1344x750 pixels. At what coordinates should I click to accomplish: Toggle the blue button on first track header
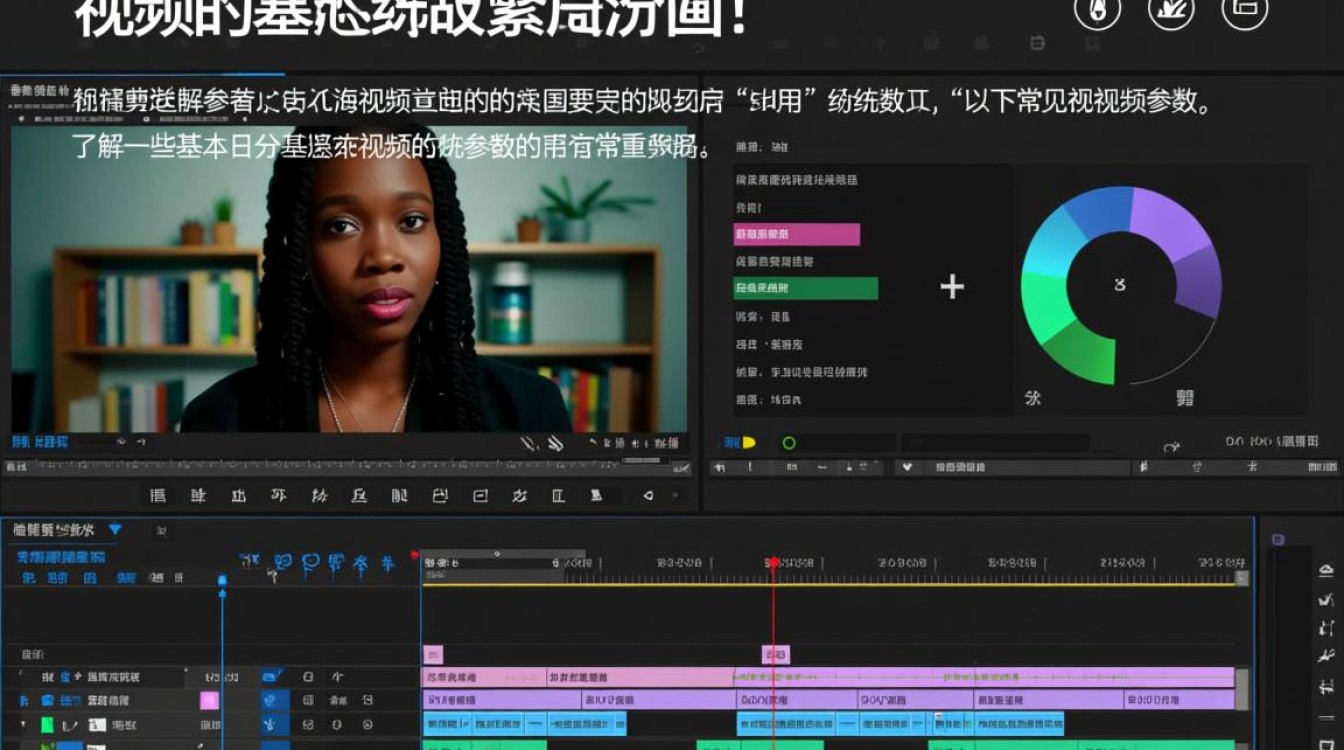click(271, 677)
